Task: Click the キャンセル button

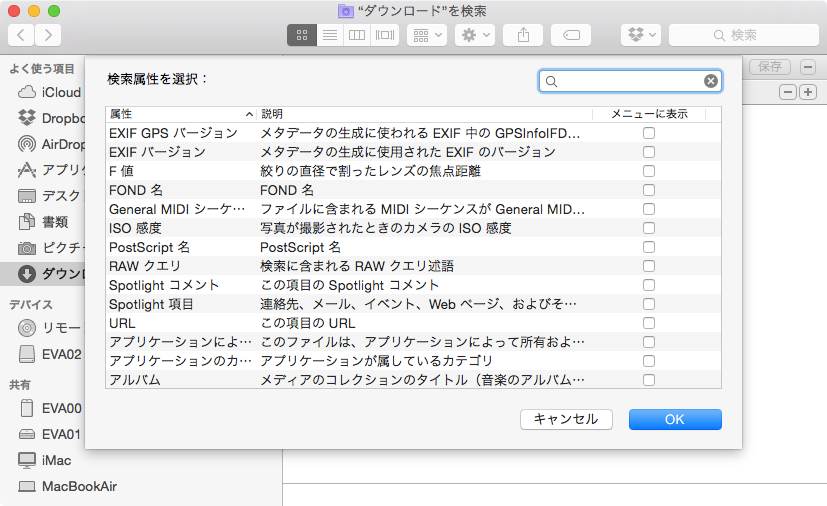Action: click(x=566, y=419)
